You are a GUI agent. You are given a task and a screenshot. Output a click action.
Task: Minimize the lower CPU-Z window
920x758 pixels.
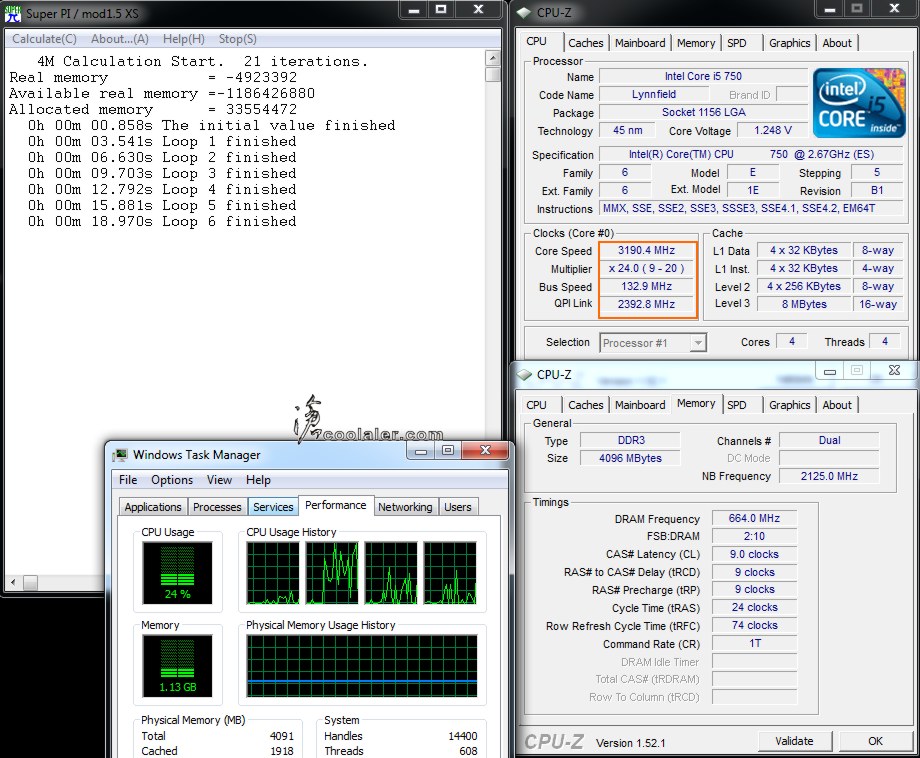coord(830,371)
